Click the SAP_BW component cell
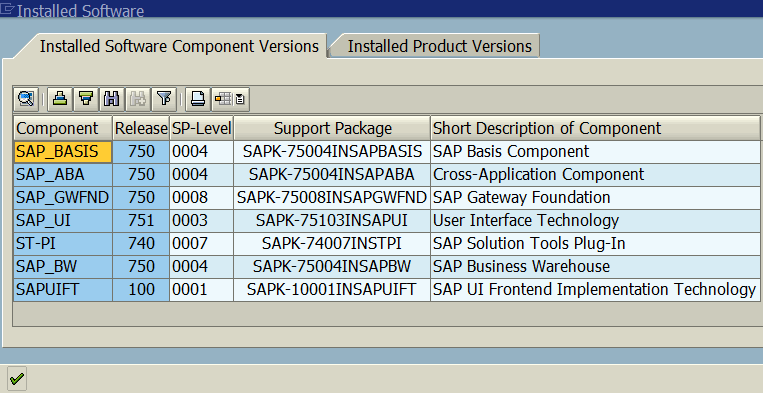763x393 pixels. click(x=63, y=266)
